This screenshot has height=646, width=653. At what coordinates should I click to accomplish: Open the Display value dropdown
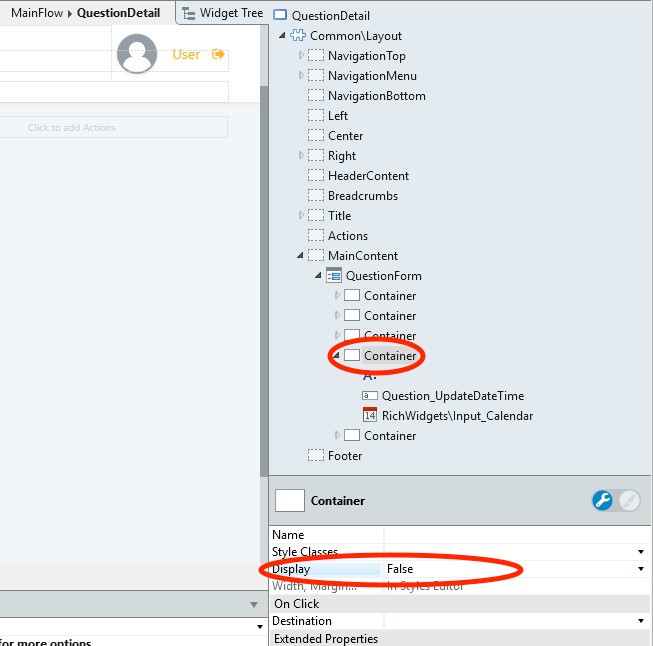tap(641, 569)
